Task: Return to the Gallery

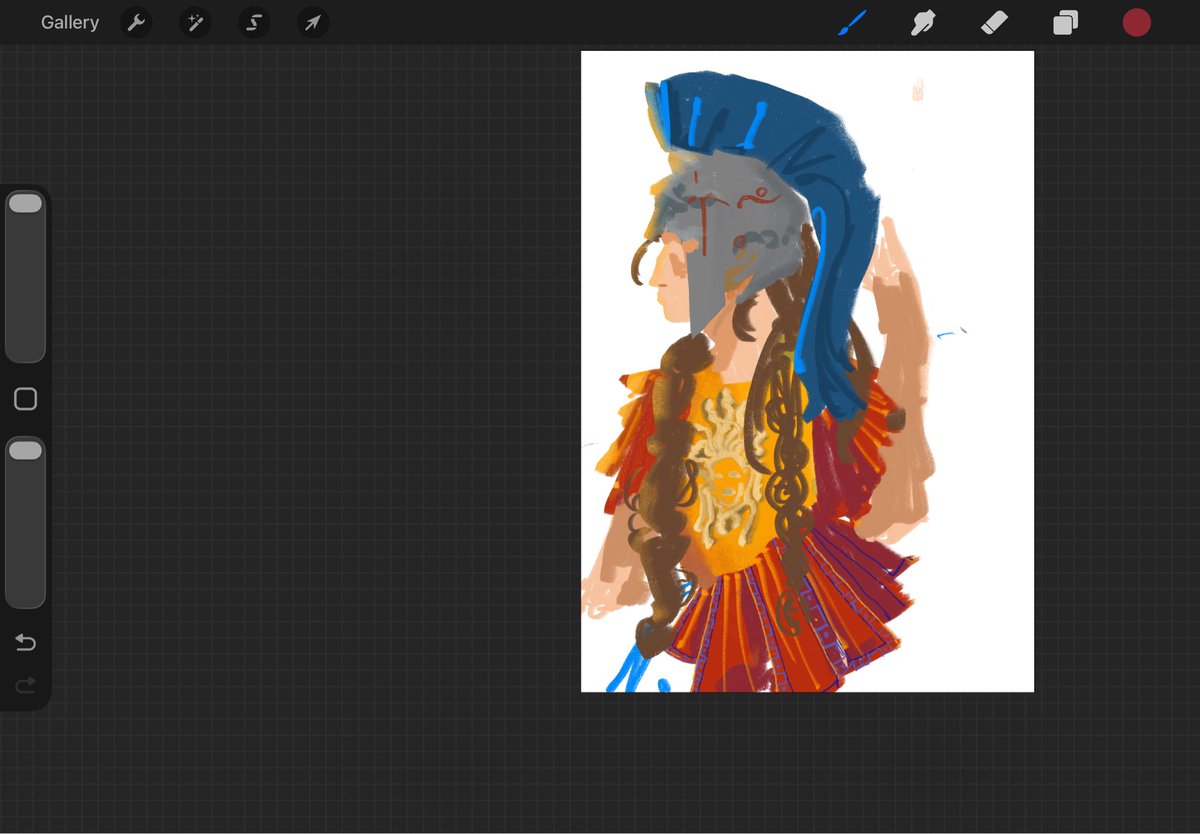Action: [x=70, y=22]
